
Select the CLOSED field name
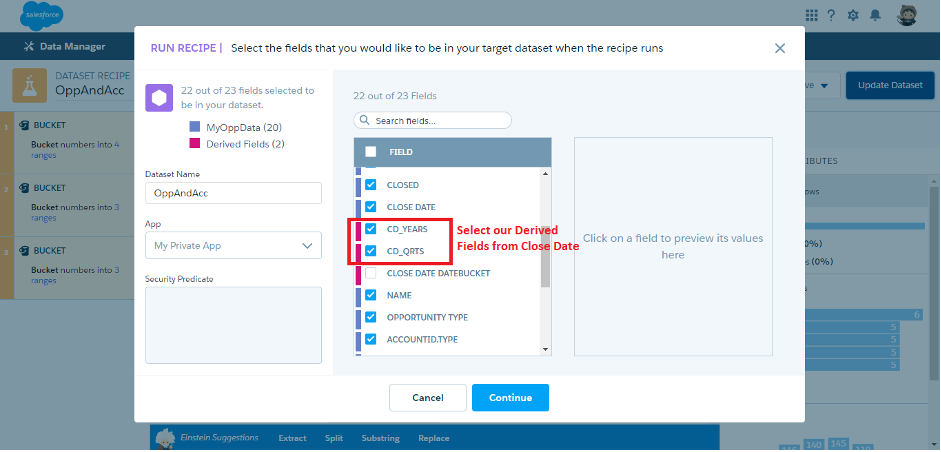(403, 185)
